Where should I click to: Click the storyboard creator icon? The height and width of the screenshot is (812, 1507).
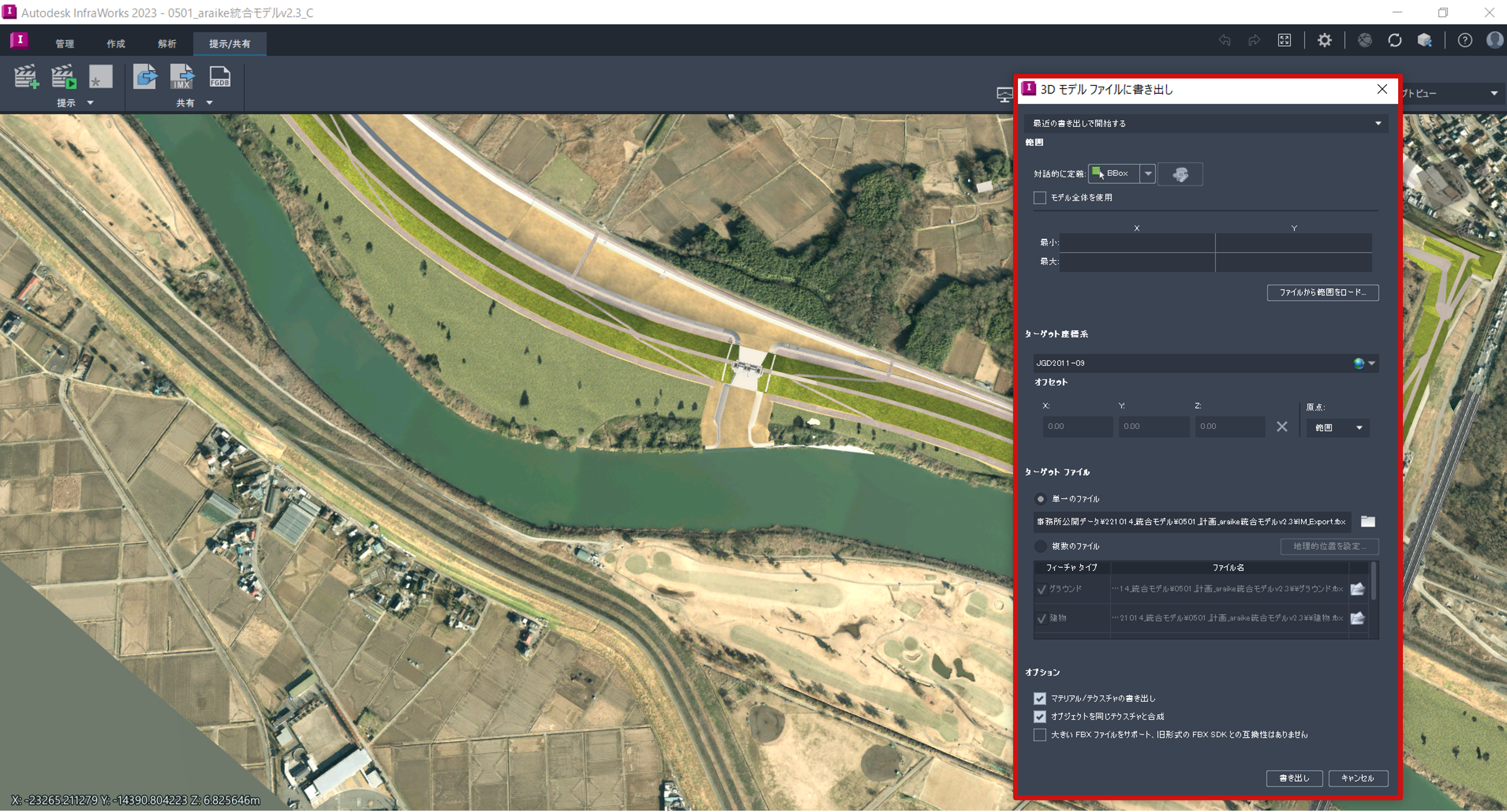[26, 76]
